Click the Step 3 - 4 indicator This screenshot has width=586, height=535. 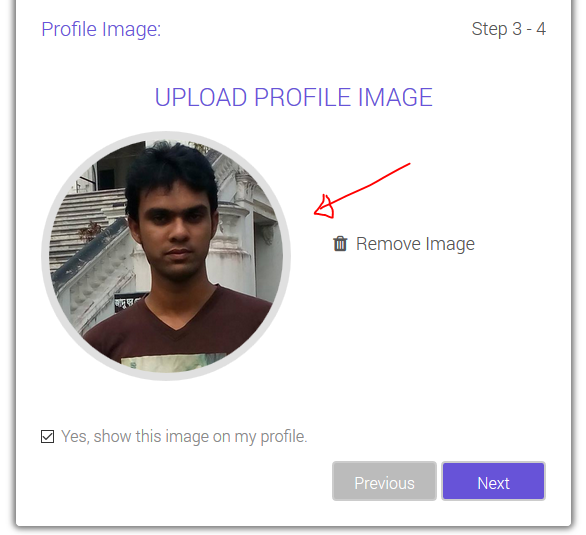coord(509,29)
